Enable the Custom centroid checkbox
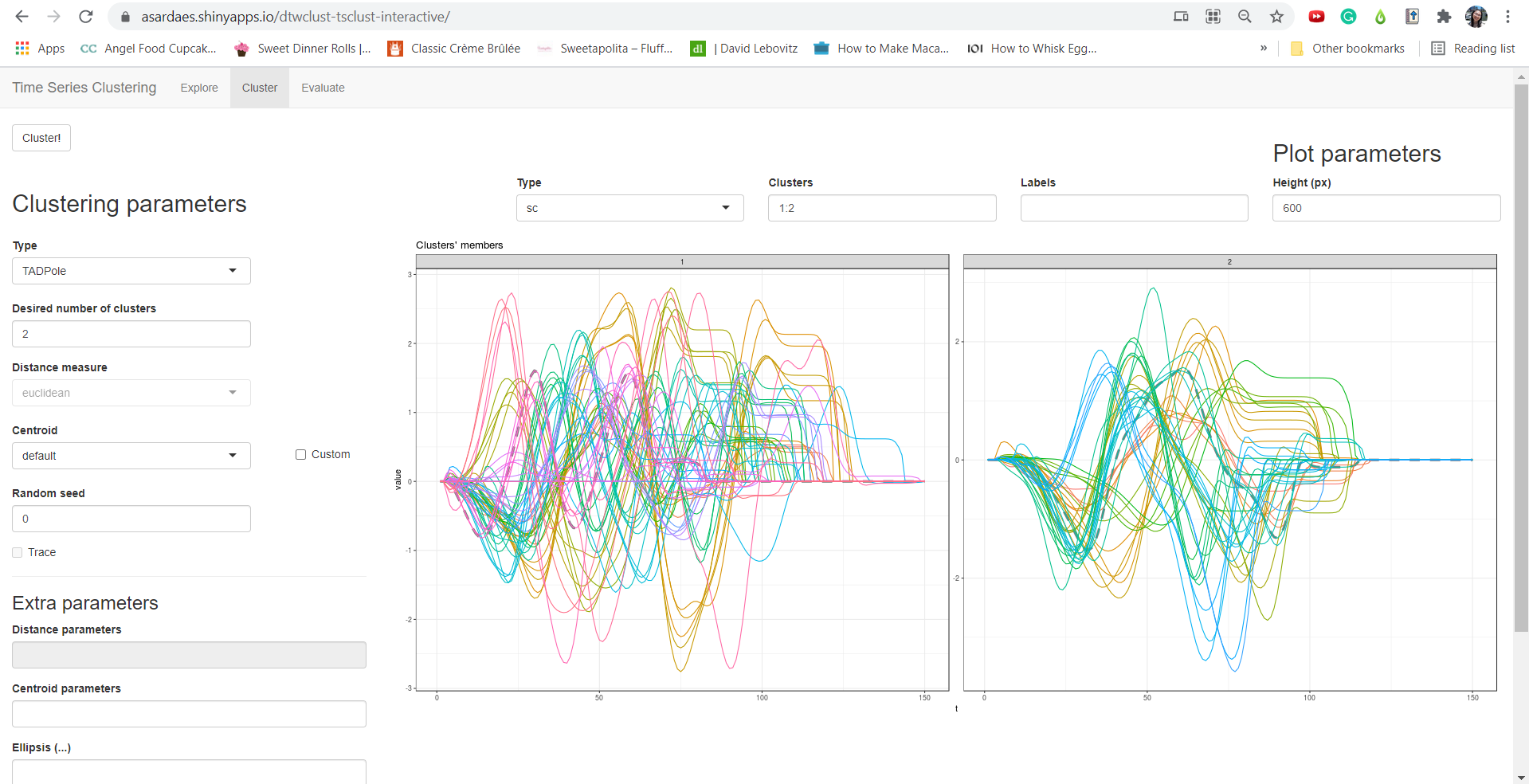The height and width of the screenshot is (784, 1529). [x=300, y=454]
